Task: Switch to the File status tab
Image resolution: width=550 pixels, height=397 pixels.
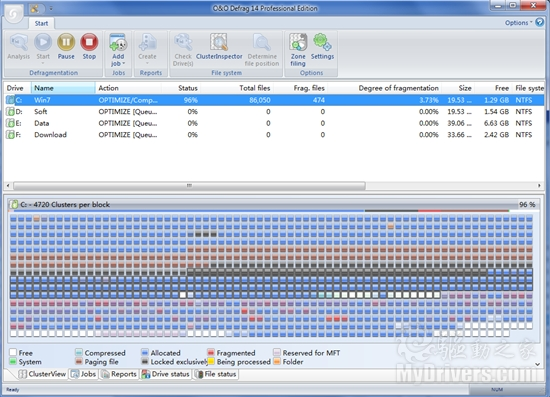Action: [216, 374]
